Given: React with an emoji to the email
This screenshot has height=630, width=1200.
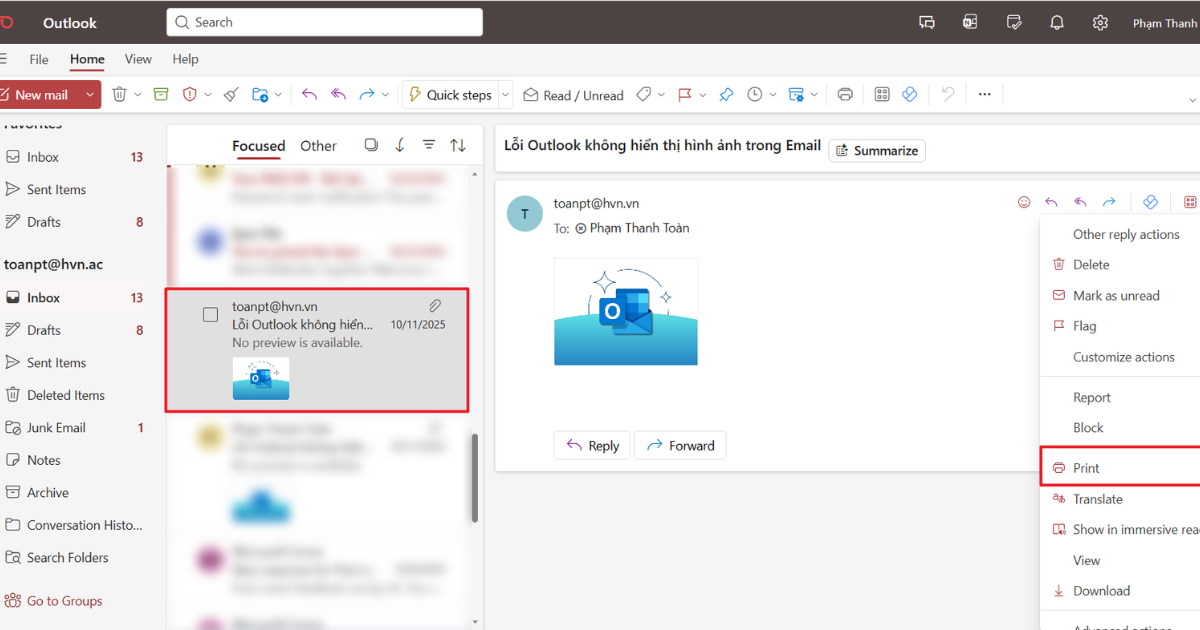Looking at the screenshot, I should coord(1023,201).
